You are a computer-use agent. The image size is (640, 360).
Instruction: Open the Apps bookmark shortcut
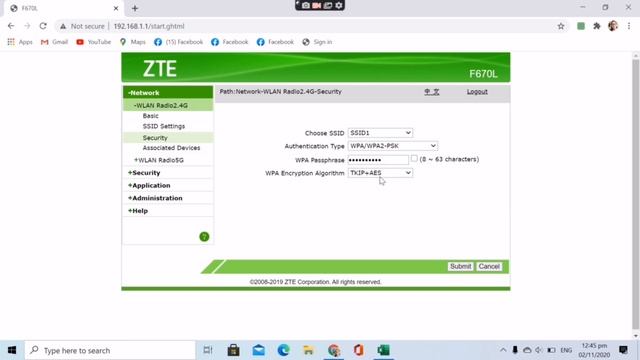20,42
